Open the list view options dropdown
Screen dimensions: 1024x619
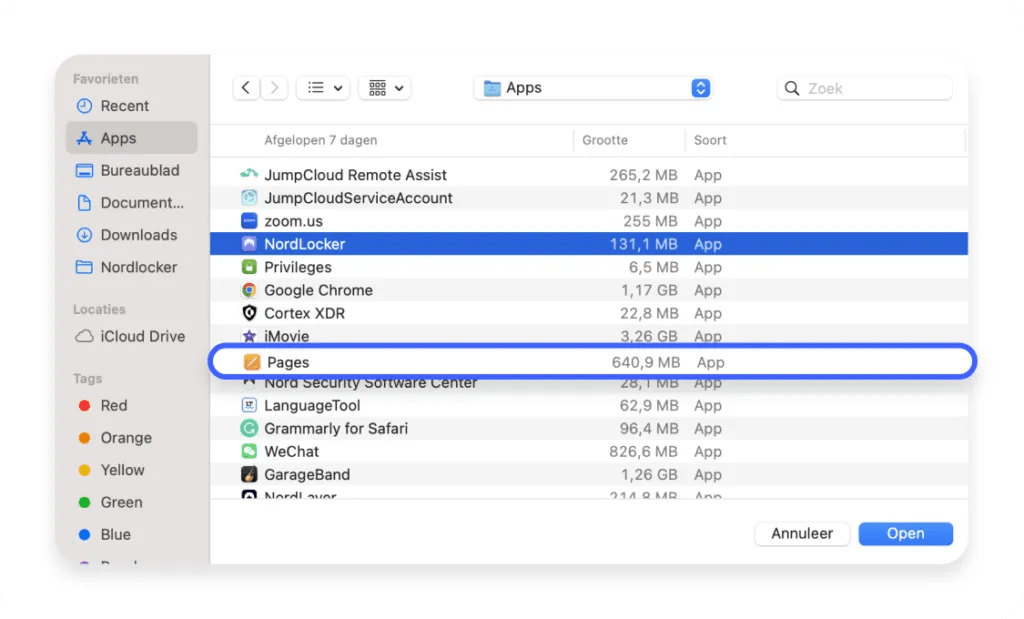[323, 87]
